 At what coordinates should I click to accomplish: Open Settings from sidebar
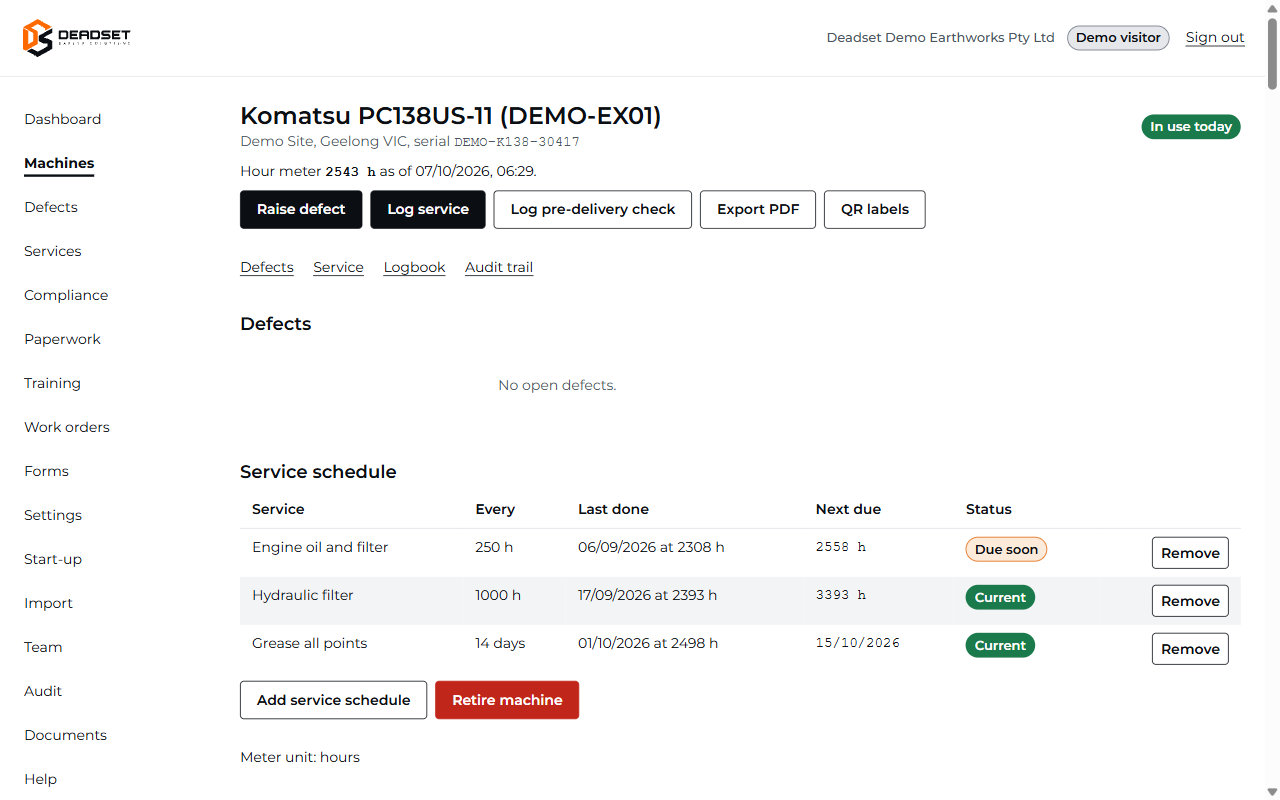(x=53, y=515)
